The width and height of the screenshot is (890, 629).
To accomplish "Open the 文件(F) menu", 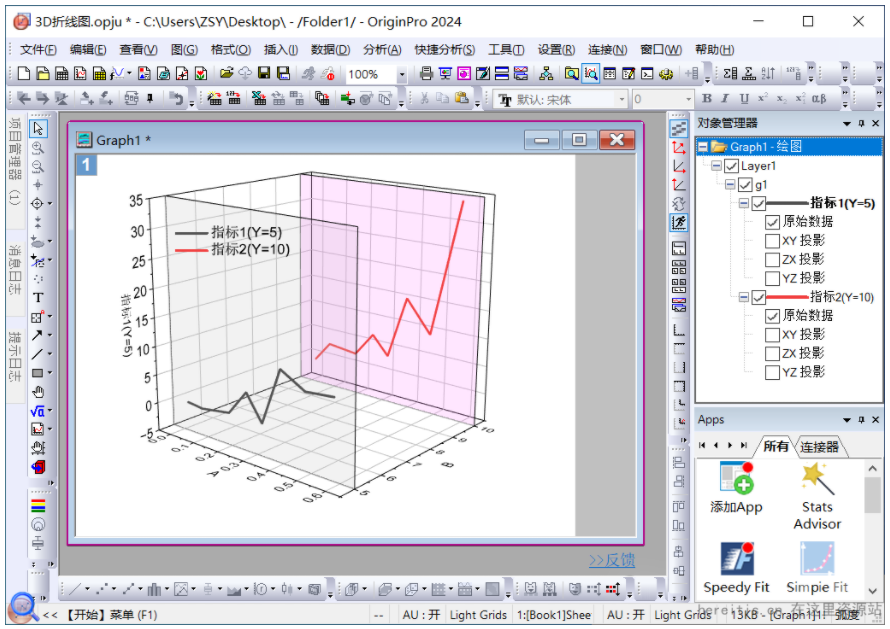I will coord(38,50).
